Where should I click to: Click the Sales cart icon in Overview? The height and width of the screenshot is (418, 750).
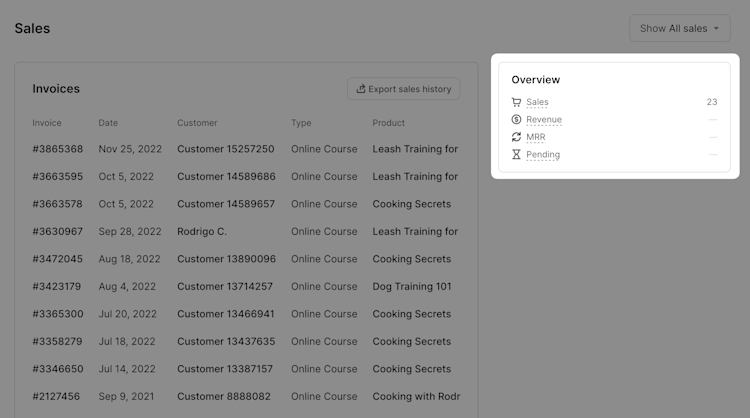(x=516, y=102)
